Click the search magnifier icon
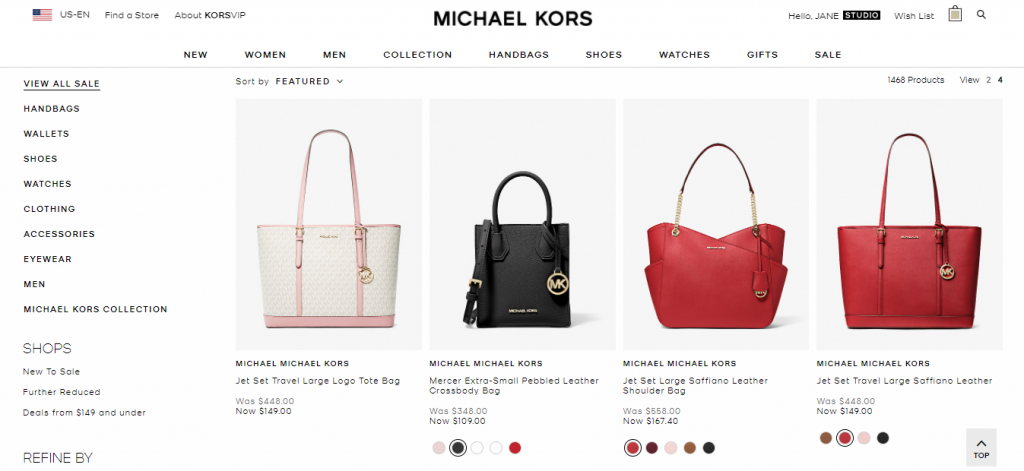Screen dimensions: 1024x471 pos(981,14)
